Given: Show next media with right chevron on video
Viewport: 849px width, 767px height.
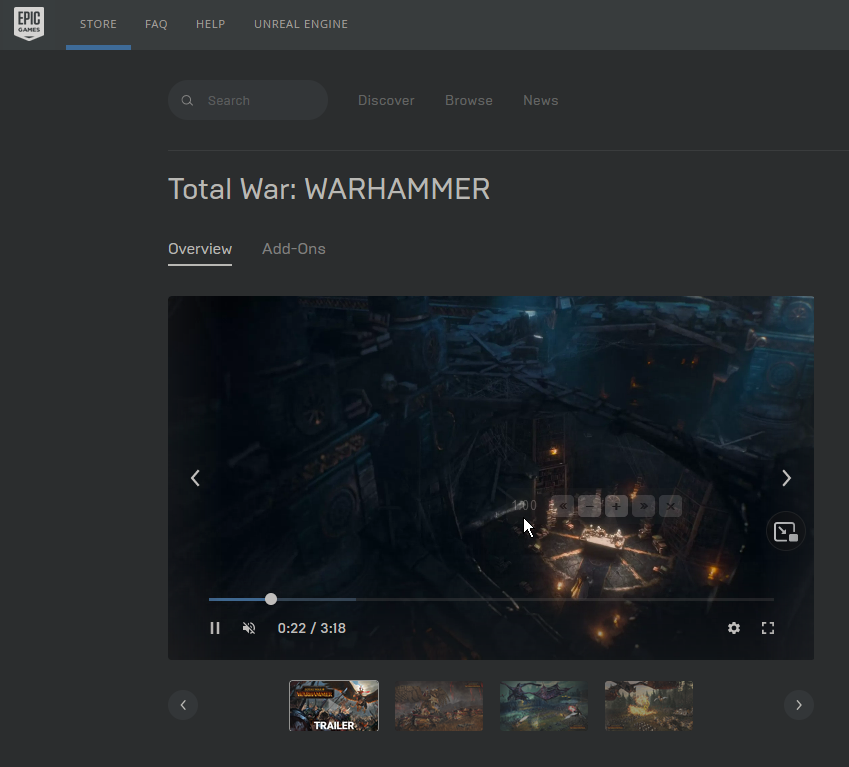Looking at the screenshot, I should 786,478.
